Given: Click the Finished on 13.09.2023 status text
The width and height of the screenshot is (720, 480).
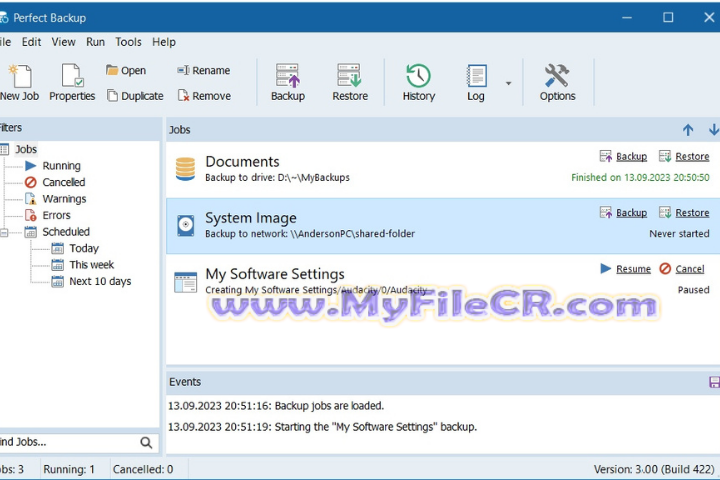Looking at the screenshot, I should pyautogui.click(x=640, y=177).
